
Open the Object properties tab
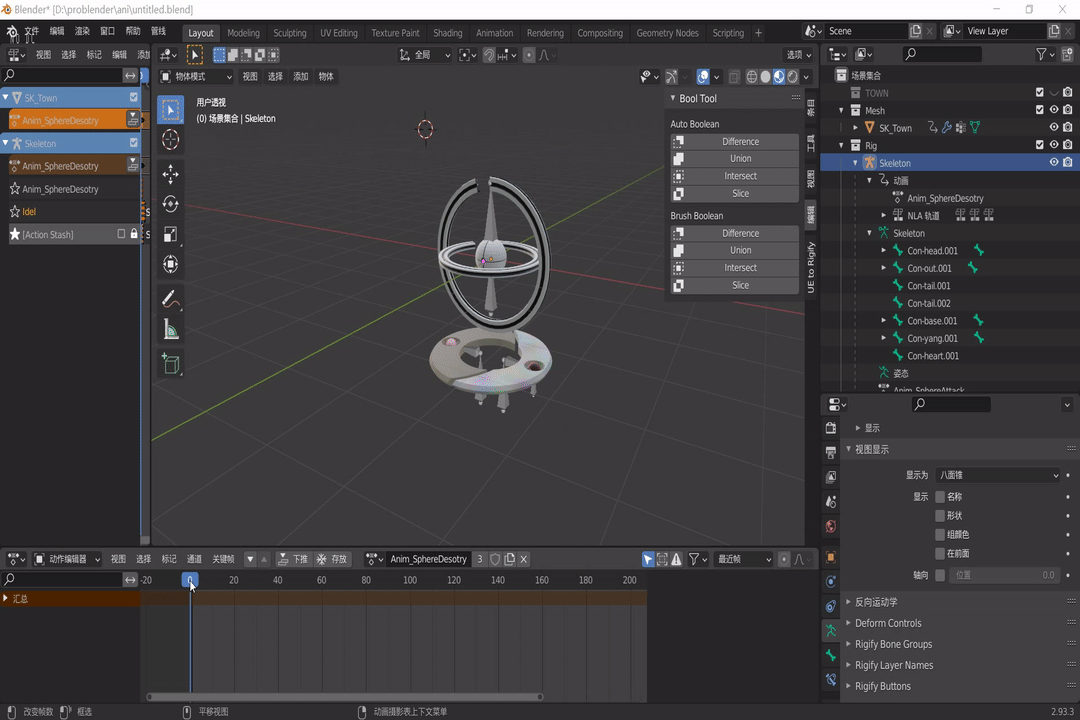(x=831, y=557)
